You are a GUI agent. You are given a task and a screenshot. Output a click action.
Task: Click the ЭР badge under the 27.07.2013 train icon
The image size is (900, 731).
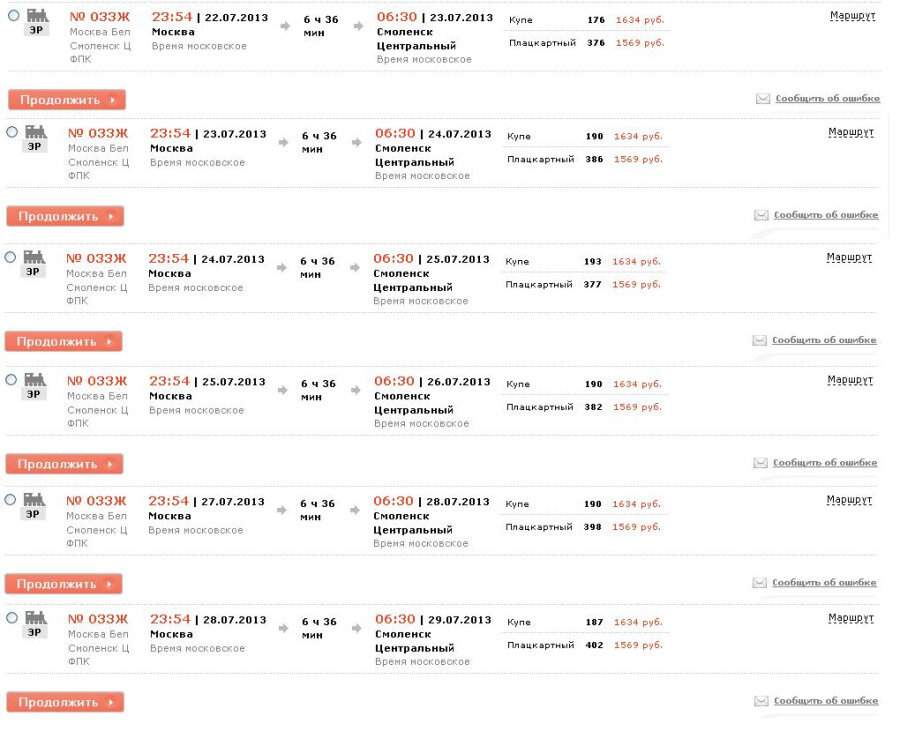click(33, 514)
